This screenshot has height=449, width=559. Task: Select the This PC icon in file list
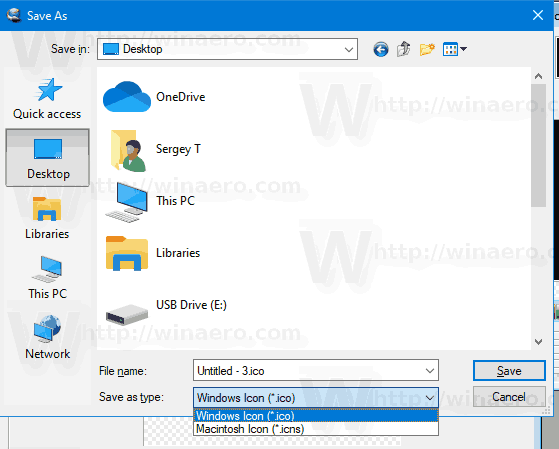(x=127, y=202)
